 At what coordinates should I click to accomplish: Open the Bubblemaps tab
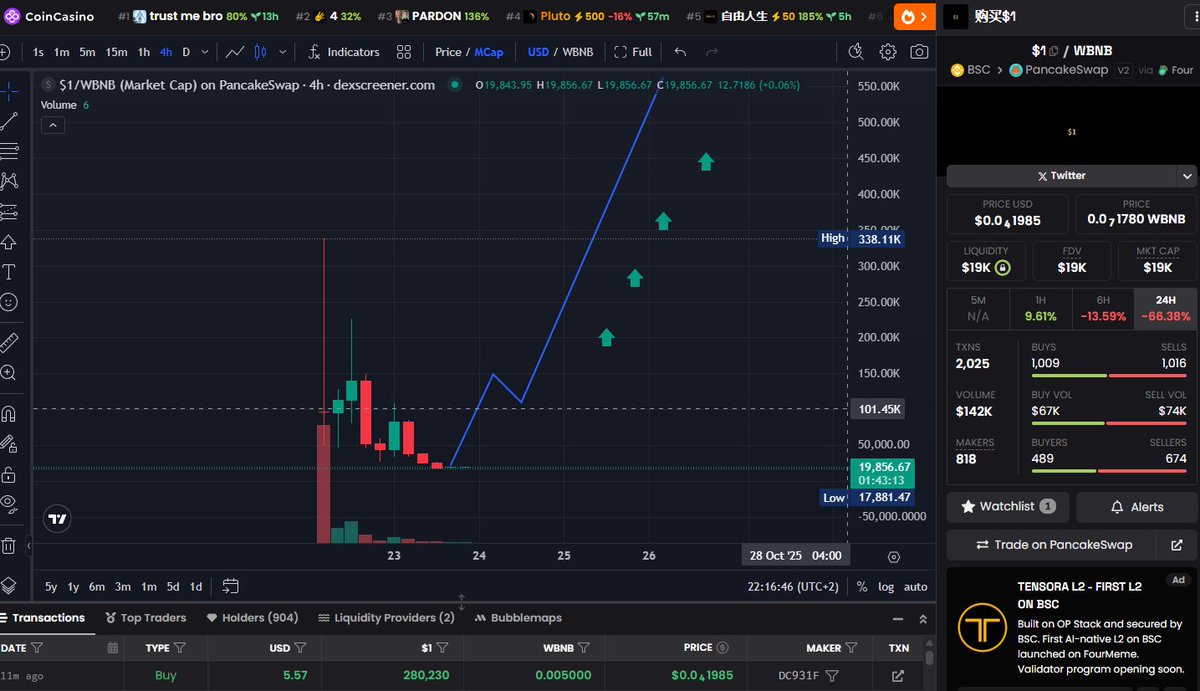coord(518,618)
